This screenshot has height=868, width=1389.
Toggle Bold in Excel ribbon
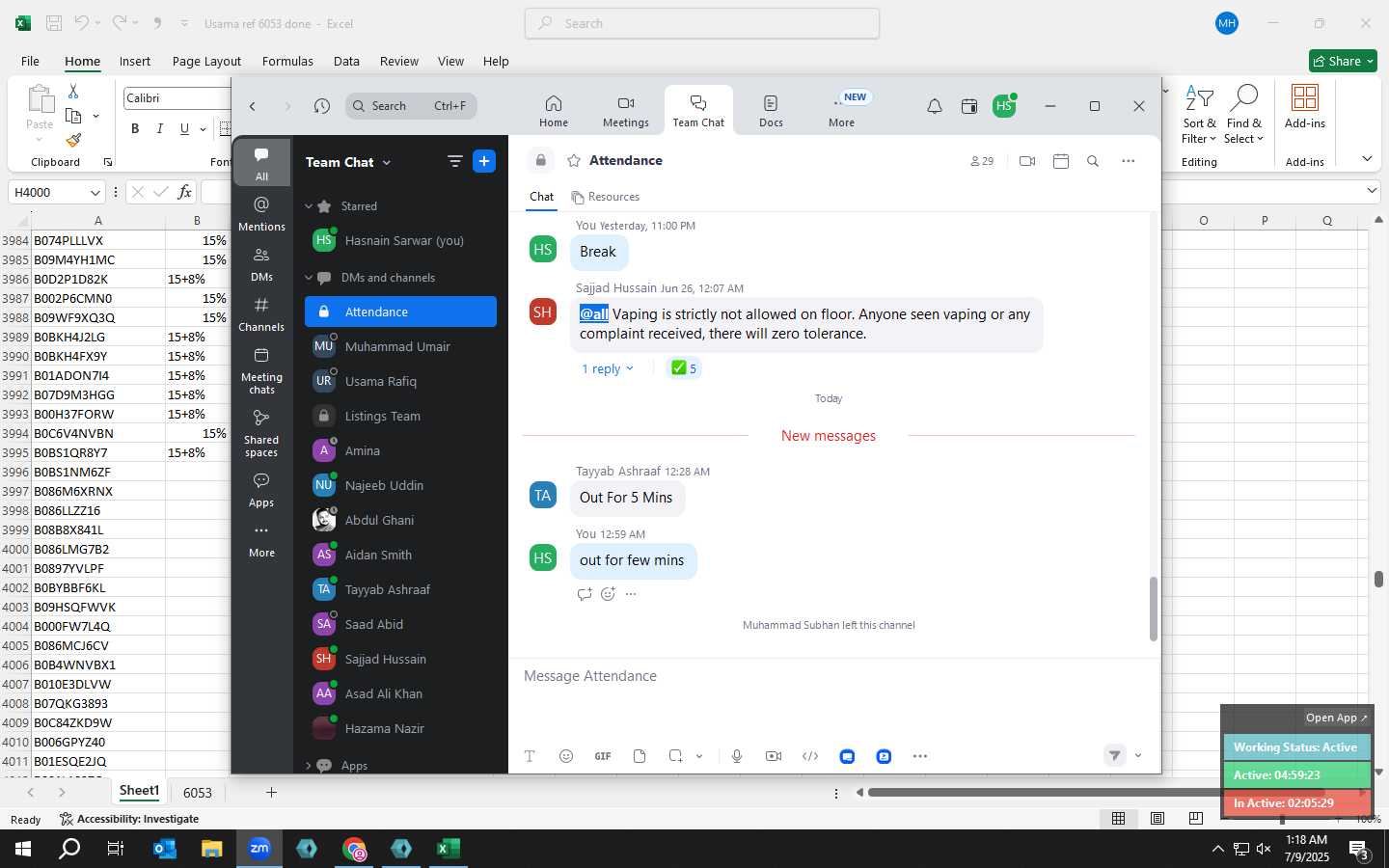pos(135,128)
